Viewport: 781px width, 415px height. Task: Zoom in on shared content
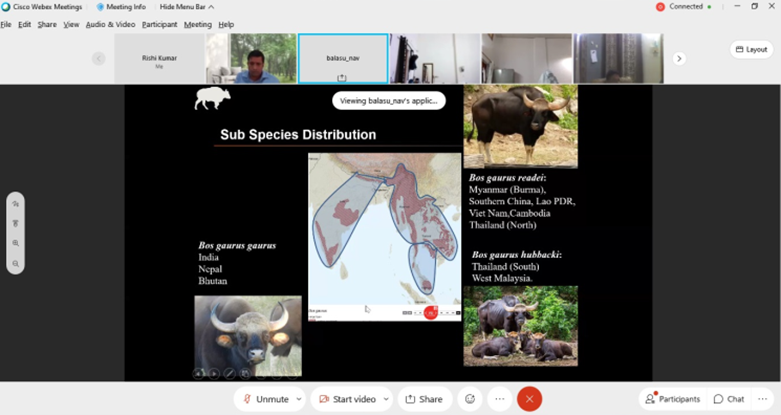pos(16,243)
